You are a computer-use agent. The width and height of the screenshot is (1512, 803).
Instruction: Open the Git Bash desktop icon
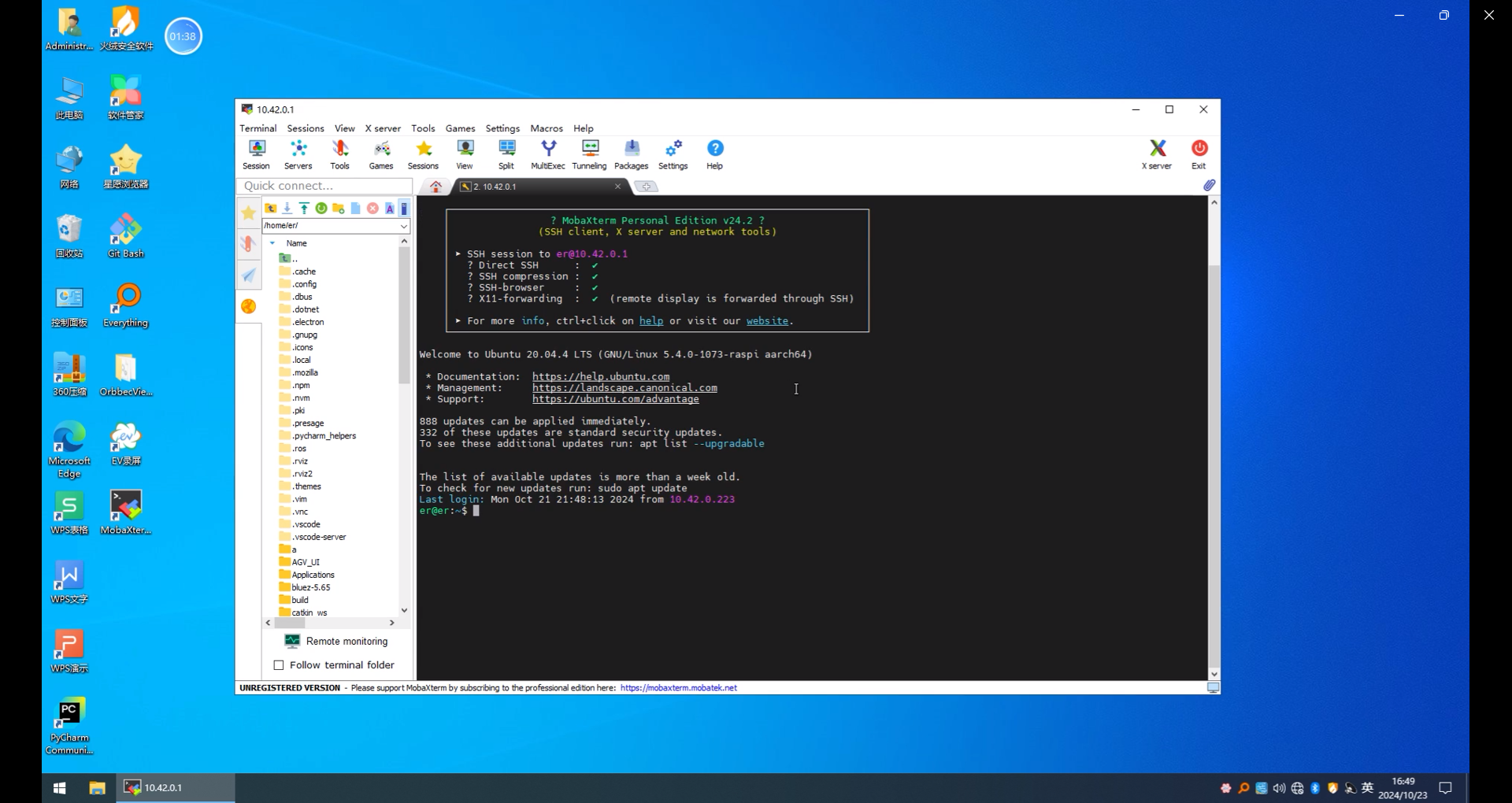point(126,235)
